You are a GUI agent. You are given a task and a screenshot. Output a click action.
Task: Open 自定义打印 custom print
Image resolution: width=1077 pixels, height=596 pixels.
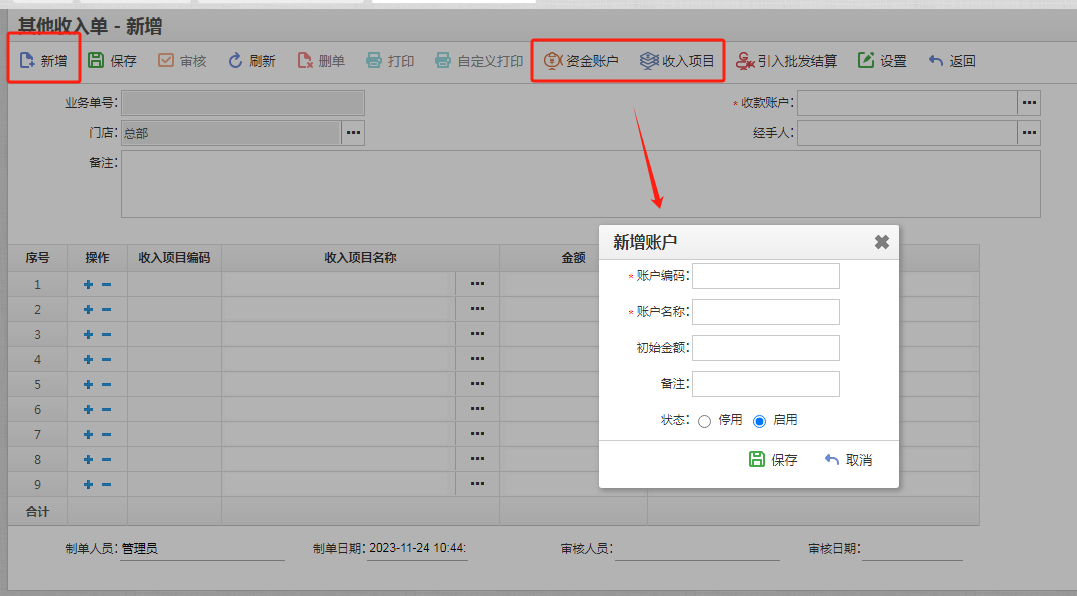(x=479, y=60)
